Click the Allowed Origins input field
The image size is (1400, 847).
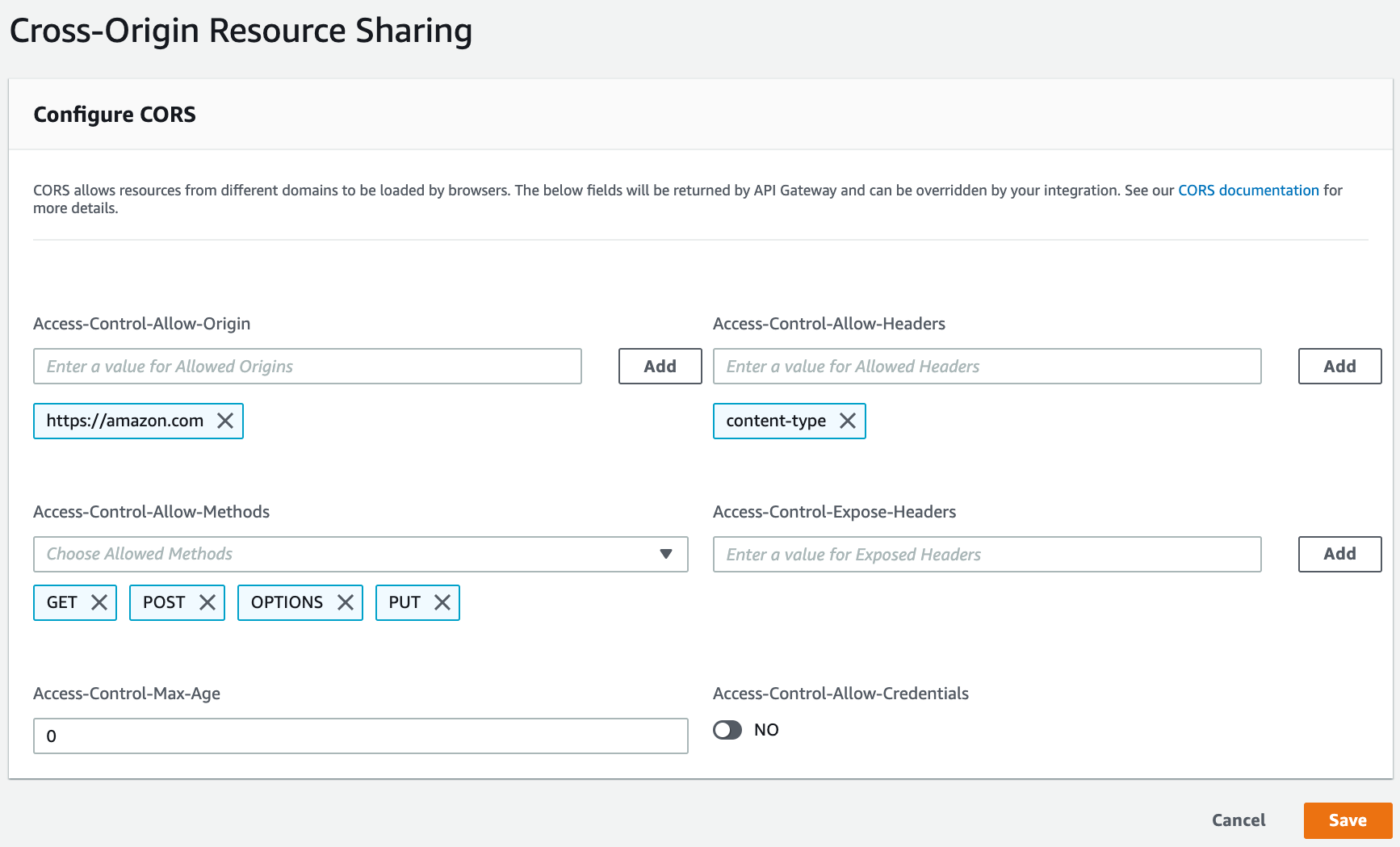[x=307, y=366]
